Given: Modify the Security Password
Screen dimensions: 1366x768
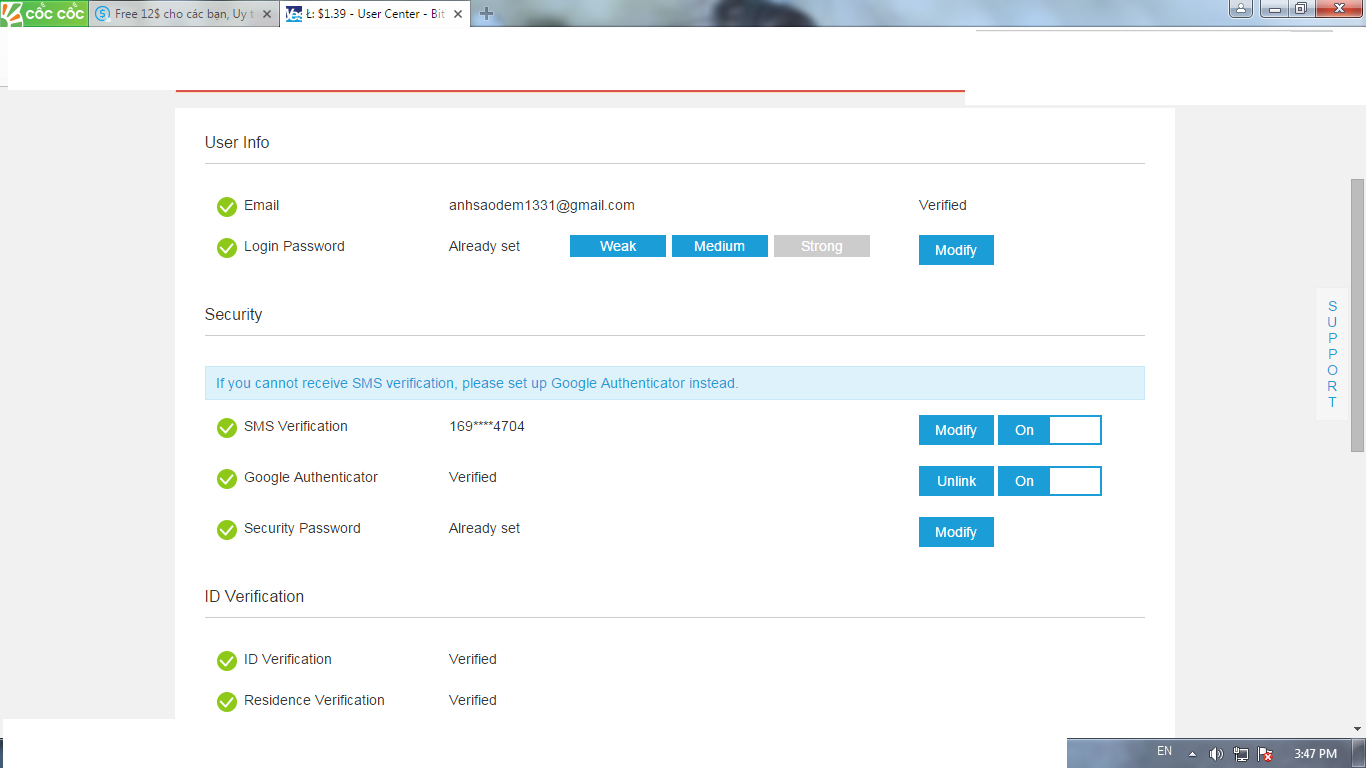Looking at the screenshot, I should 956,532.
